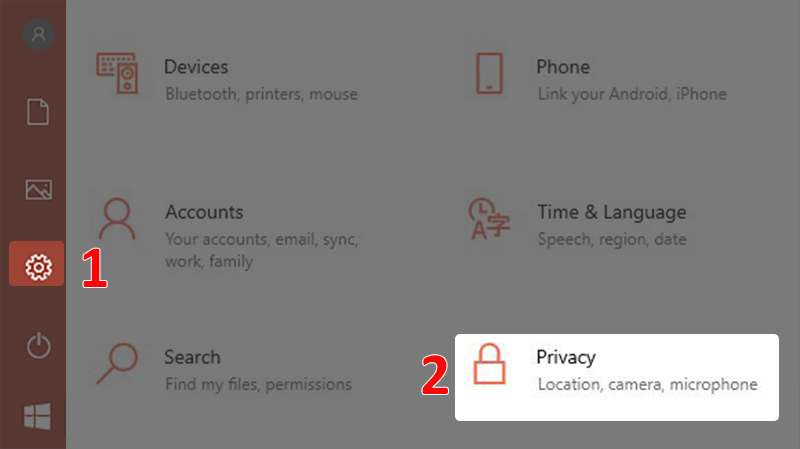800x449 pixels.
Task: Click the Windows Start logo
Action: tap(38, 417)
